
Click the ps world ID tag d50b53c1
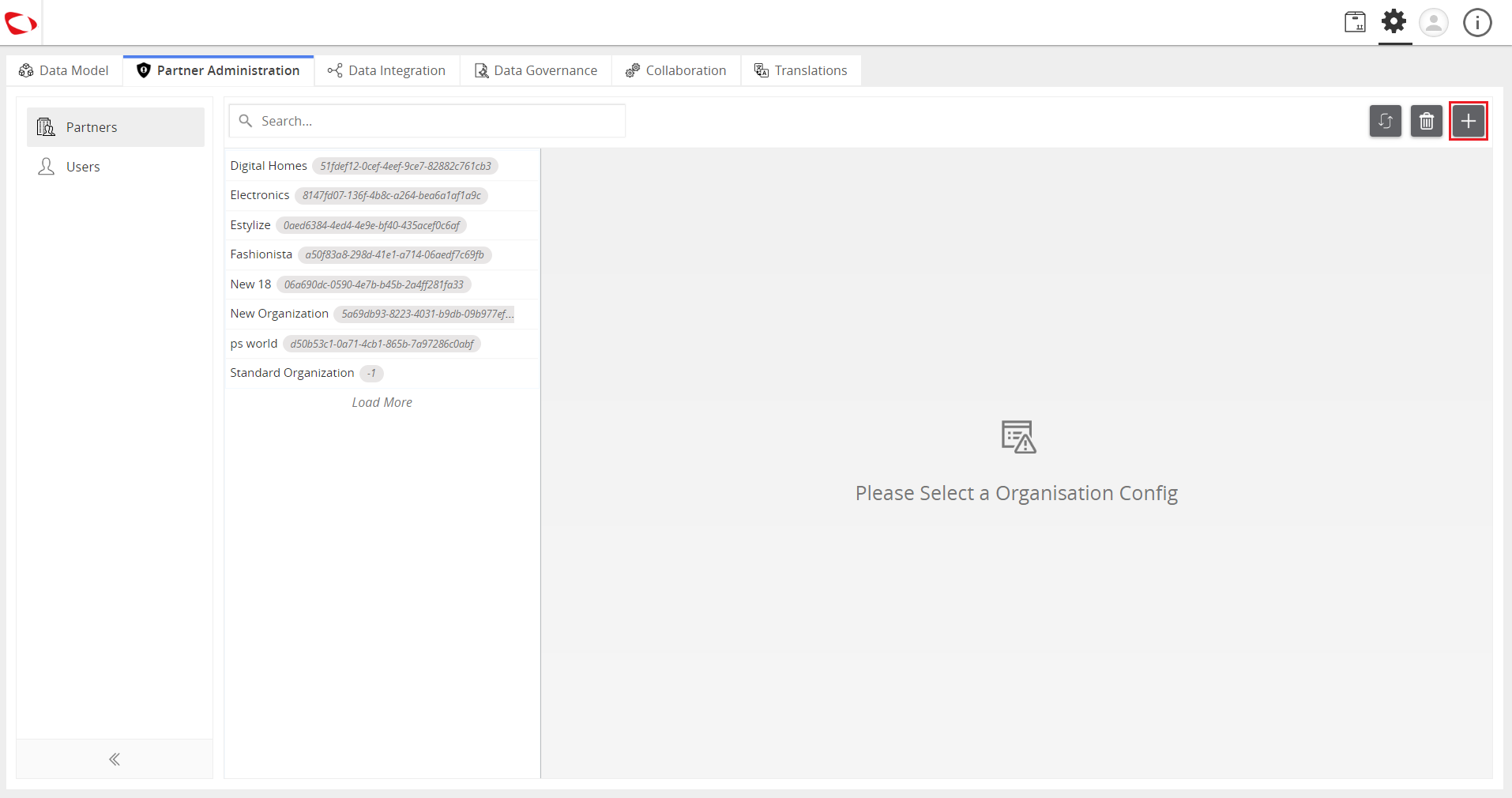[382, 344]
